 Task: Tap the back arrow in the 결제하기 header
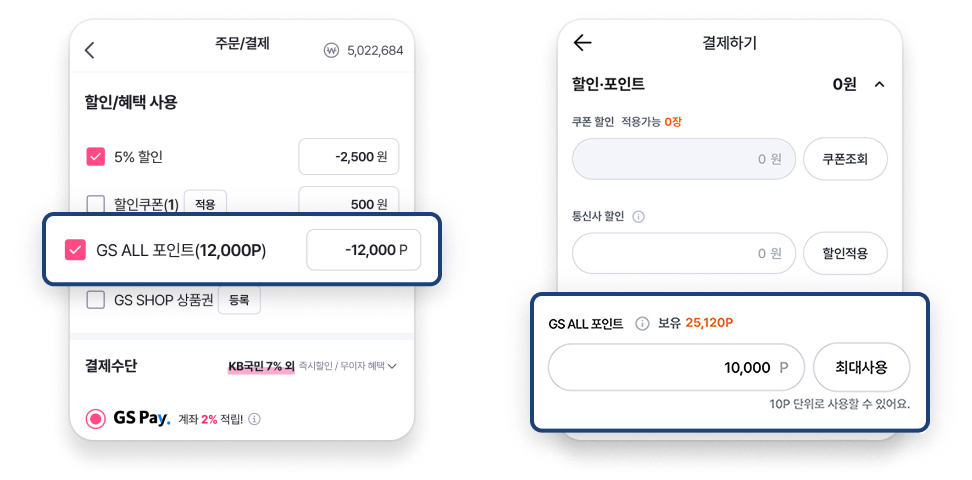coord(583,43)
